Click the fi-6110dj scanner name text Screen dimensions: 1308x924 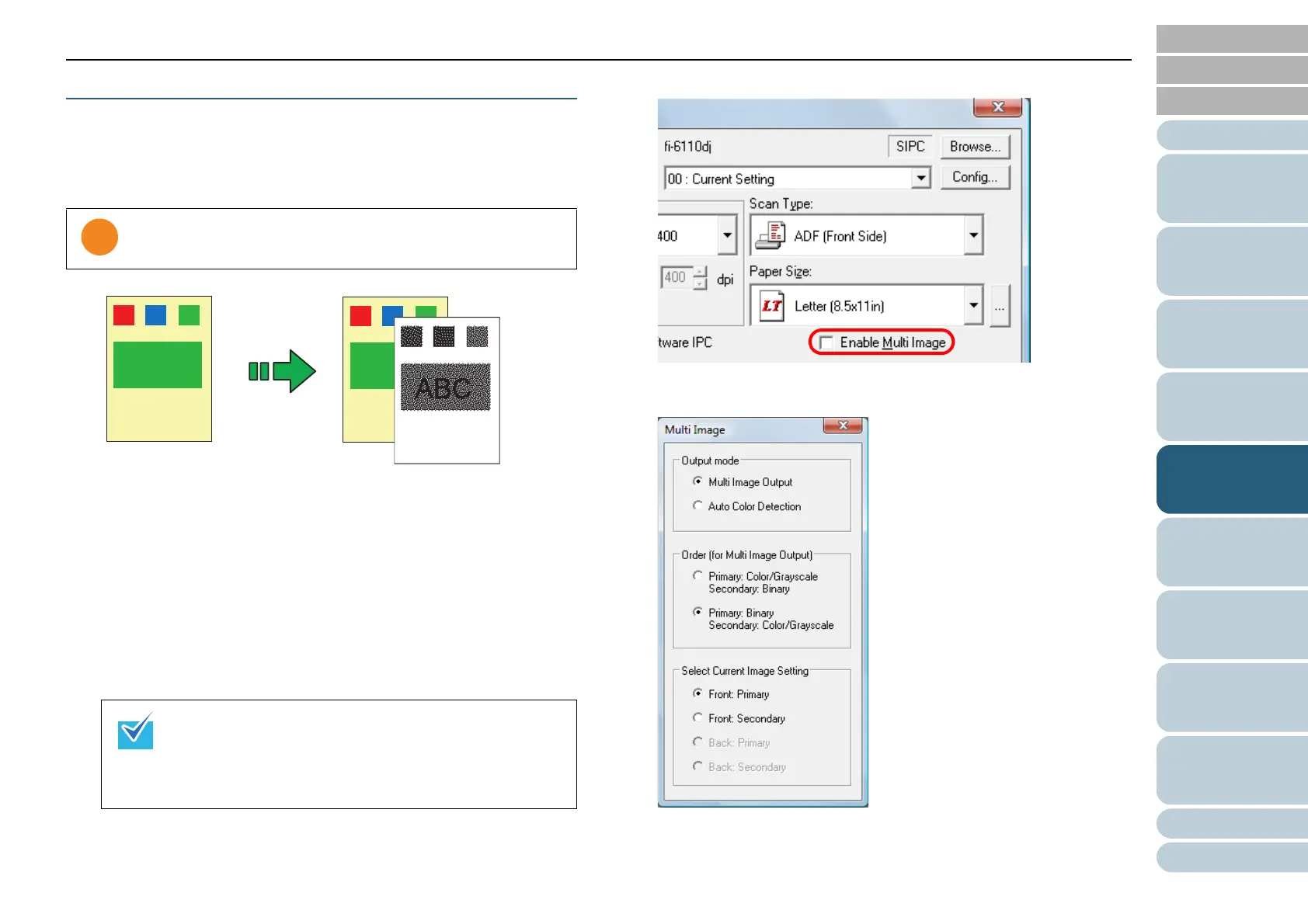tap(687, 146)
